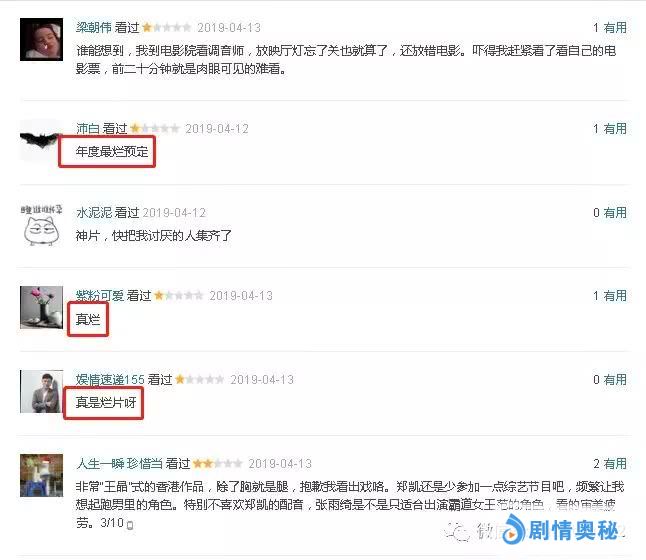Visit user profile 紫粉可爱
The width and height of the screenshot is (646, 560).
(x=100, y=295)
